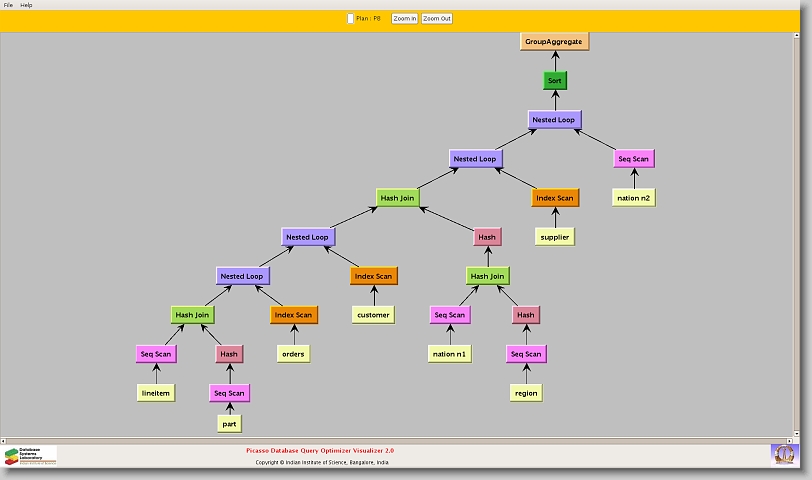Select the lineitem table node
This screenshot has width=812, height=480.
[156, 393]
